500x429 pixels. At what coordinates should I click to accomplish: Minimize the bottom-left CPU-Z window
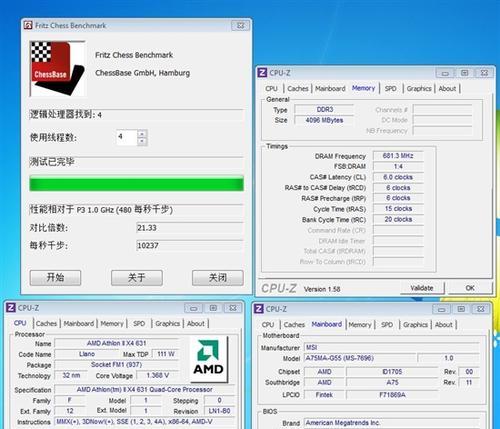point(194,308)
